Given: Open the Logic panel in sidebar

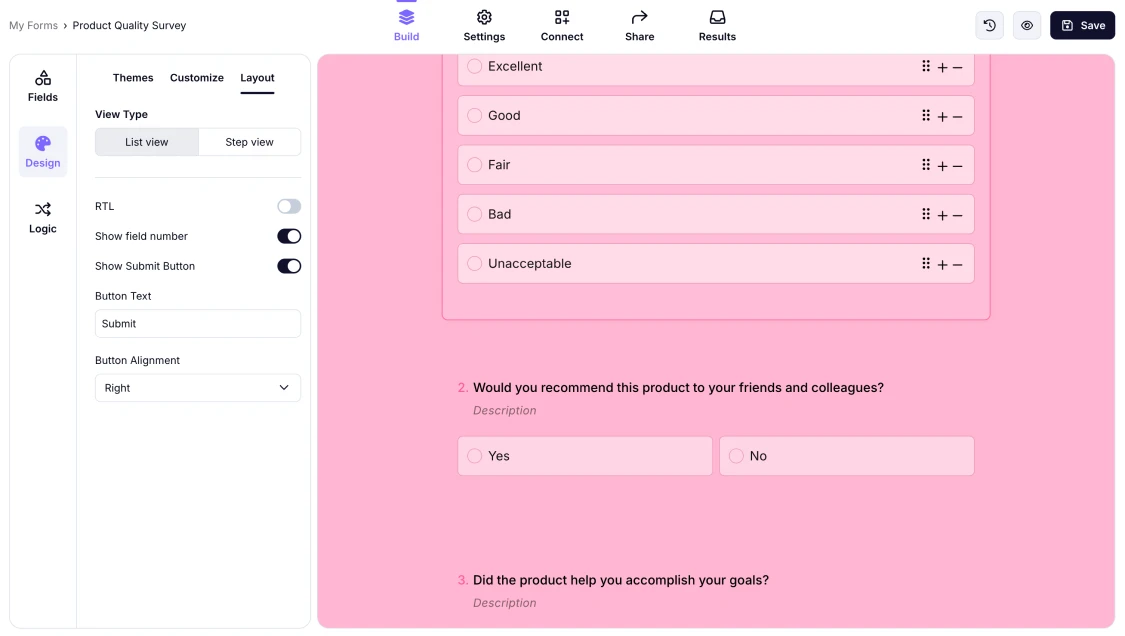Looking at the screenshot, I should click(x=43, y=217).
